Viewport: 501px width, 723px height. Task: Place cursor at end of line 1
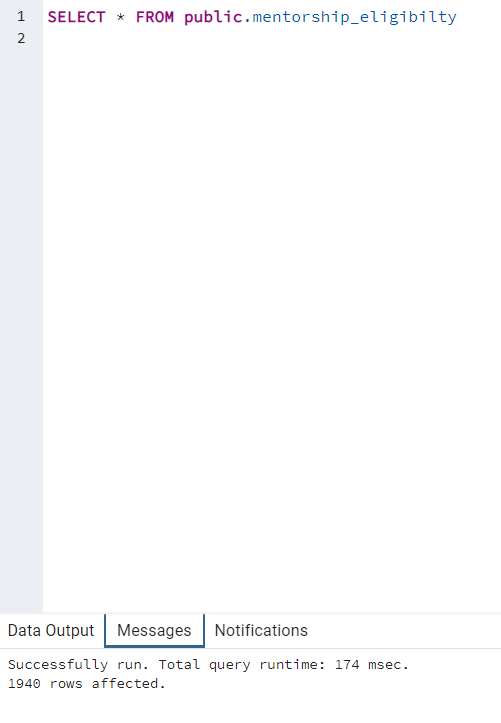tap(458, 17)
